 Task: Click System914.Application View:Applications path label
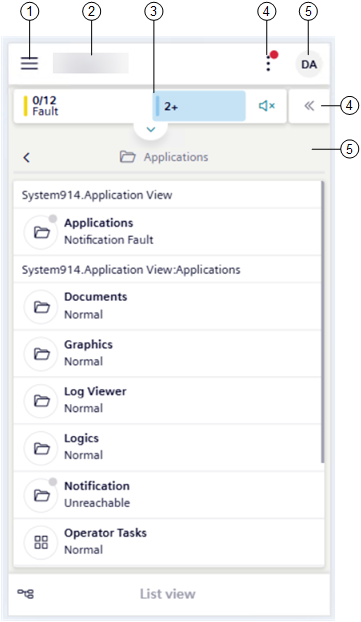(x=131, y=270)
